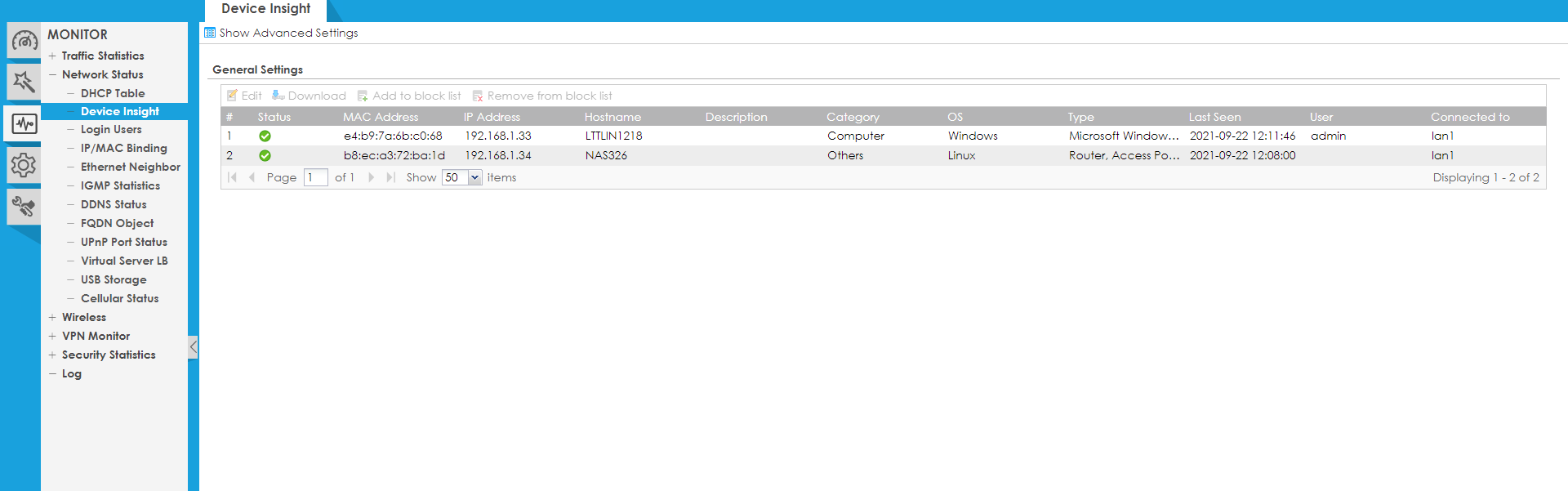Screen dimensions: 1568x491
Task: Go to next page arrow
Action: coord(372,177)
